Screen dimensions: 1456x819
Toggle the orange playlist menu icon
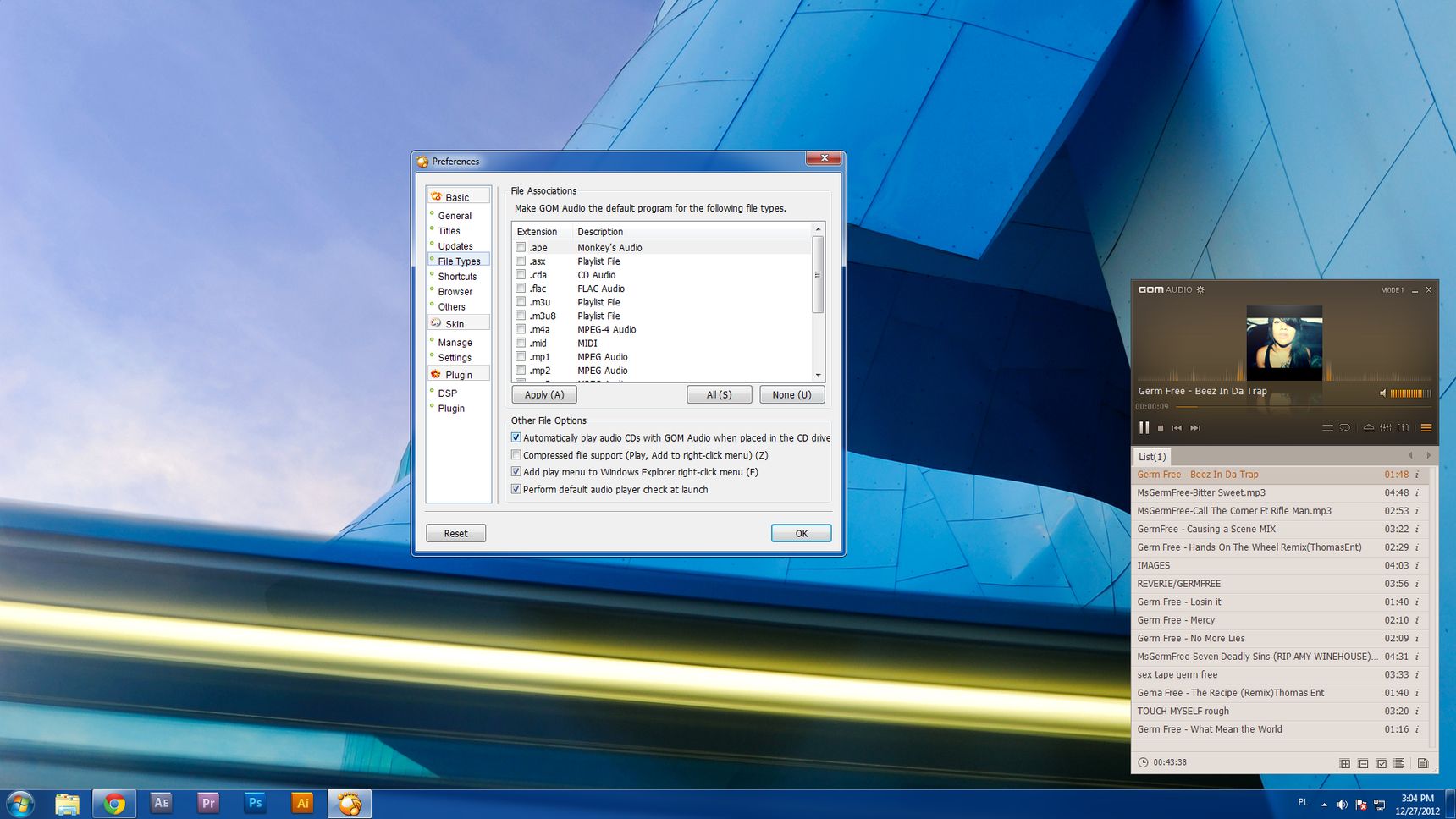(1426, 428)
